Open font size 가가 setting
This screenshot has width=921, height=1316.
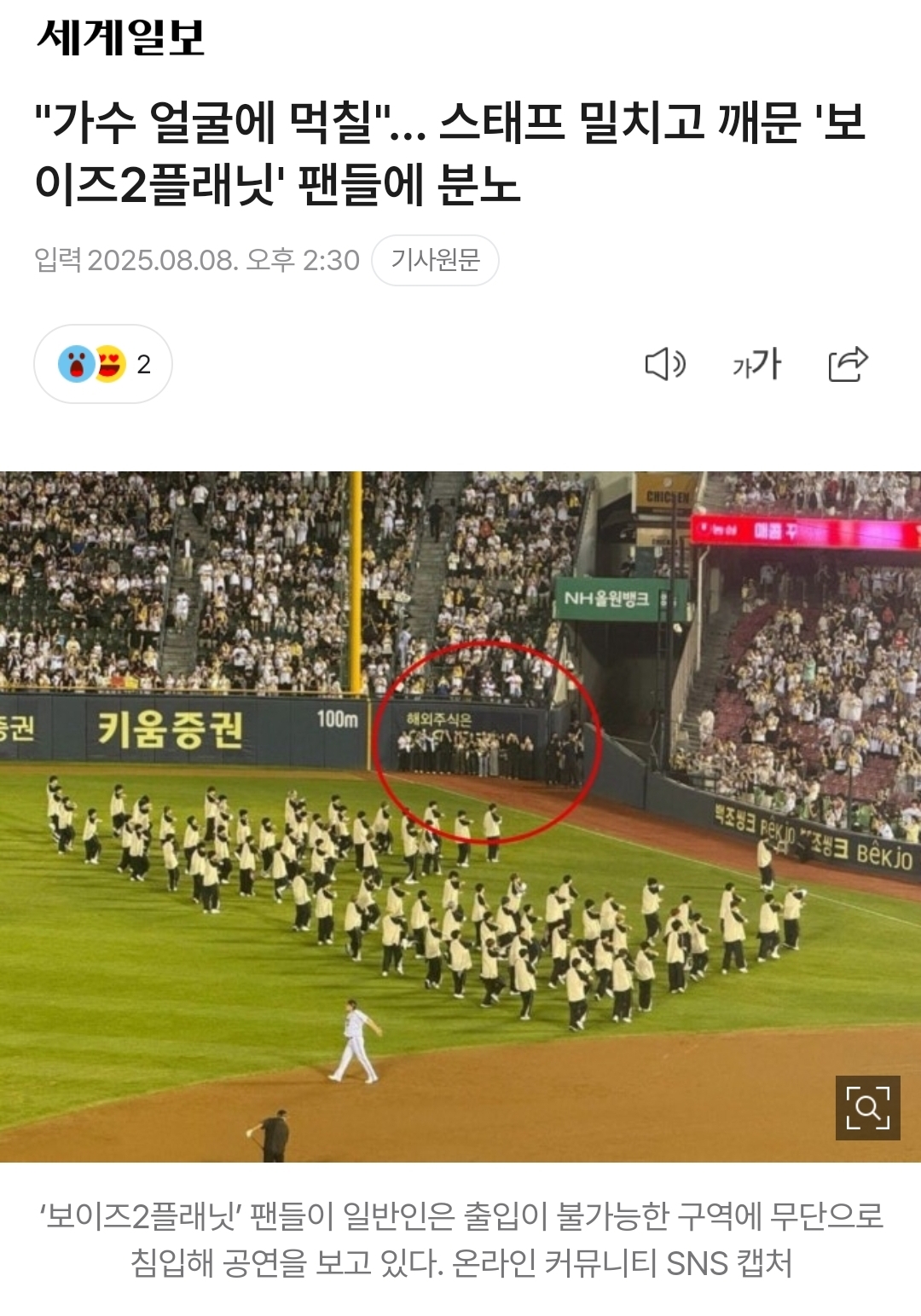756,364
